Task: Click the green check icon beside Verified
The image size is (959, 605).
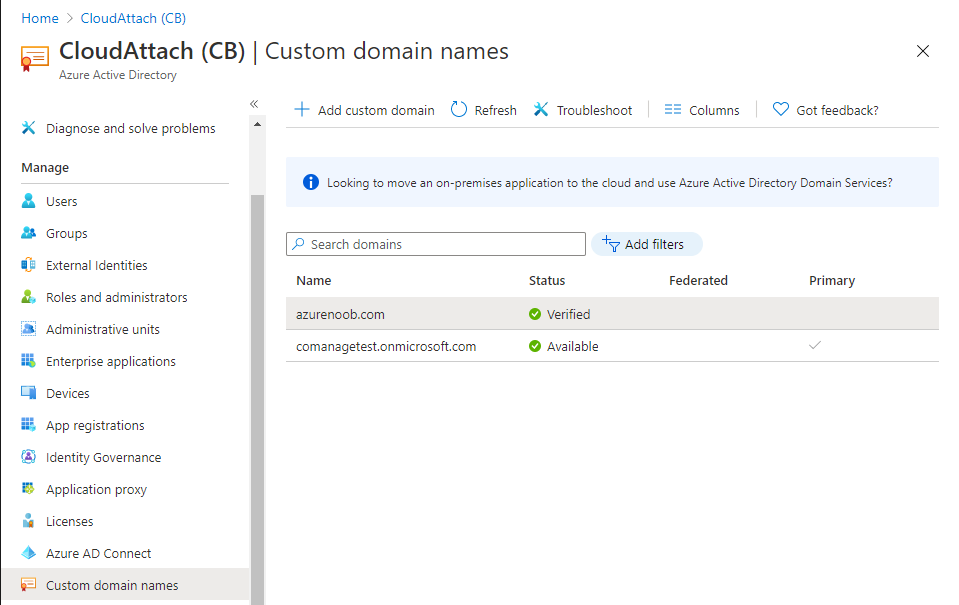Action: pos(535,314)
